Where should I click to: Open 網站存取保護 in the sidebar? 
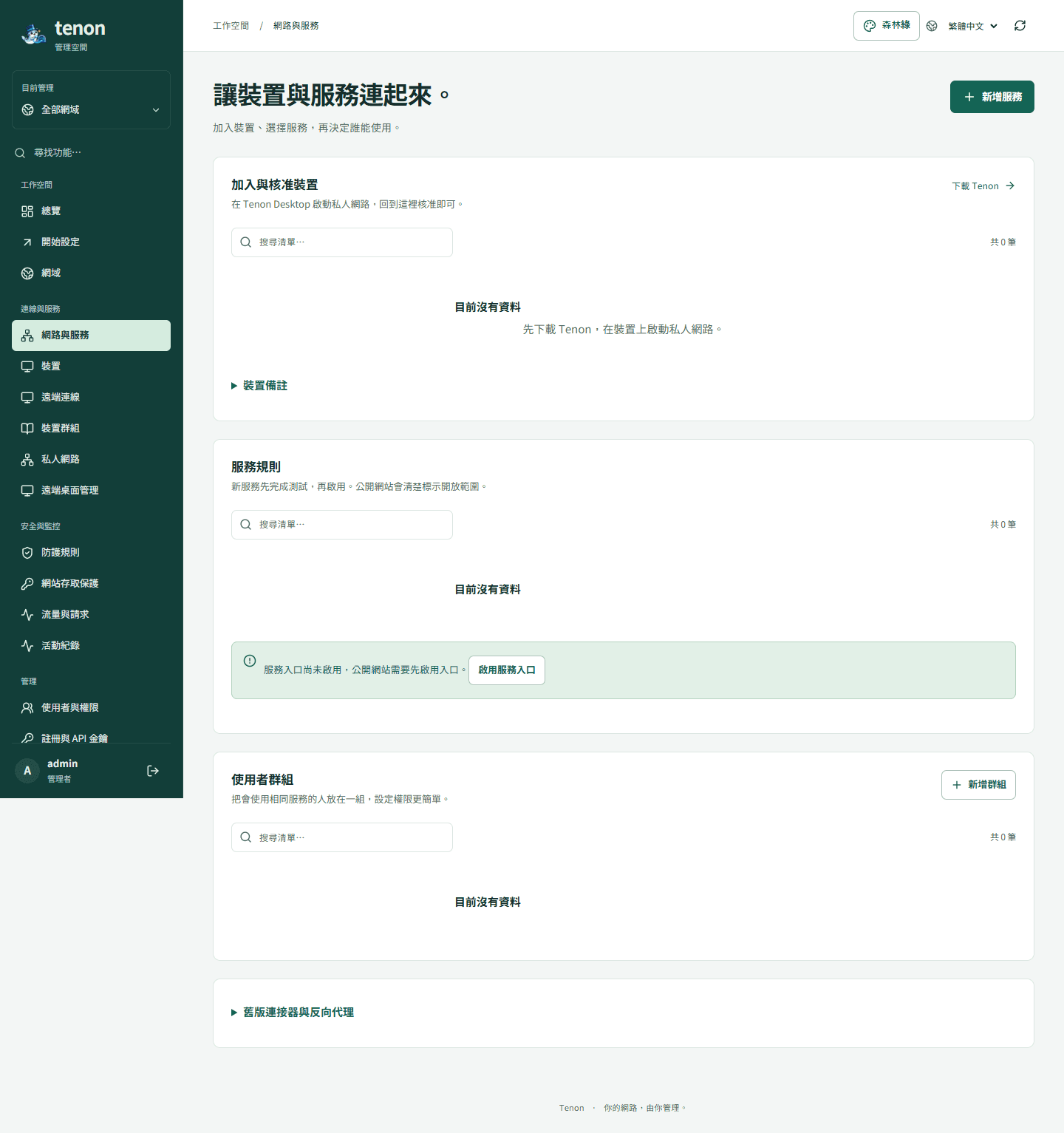[x=91, y=584]
